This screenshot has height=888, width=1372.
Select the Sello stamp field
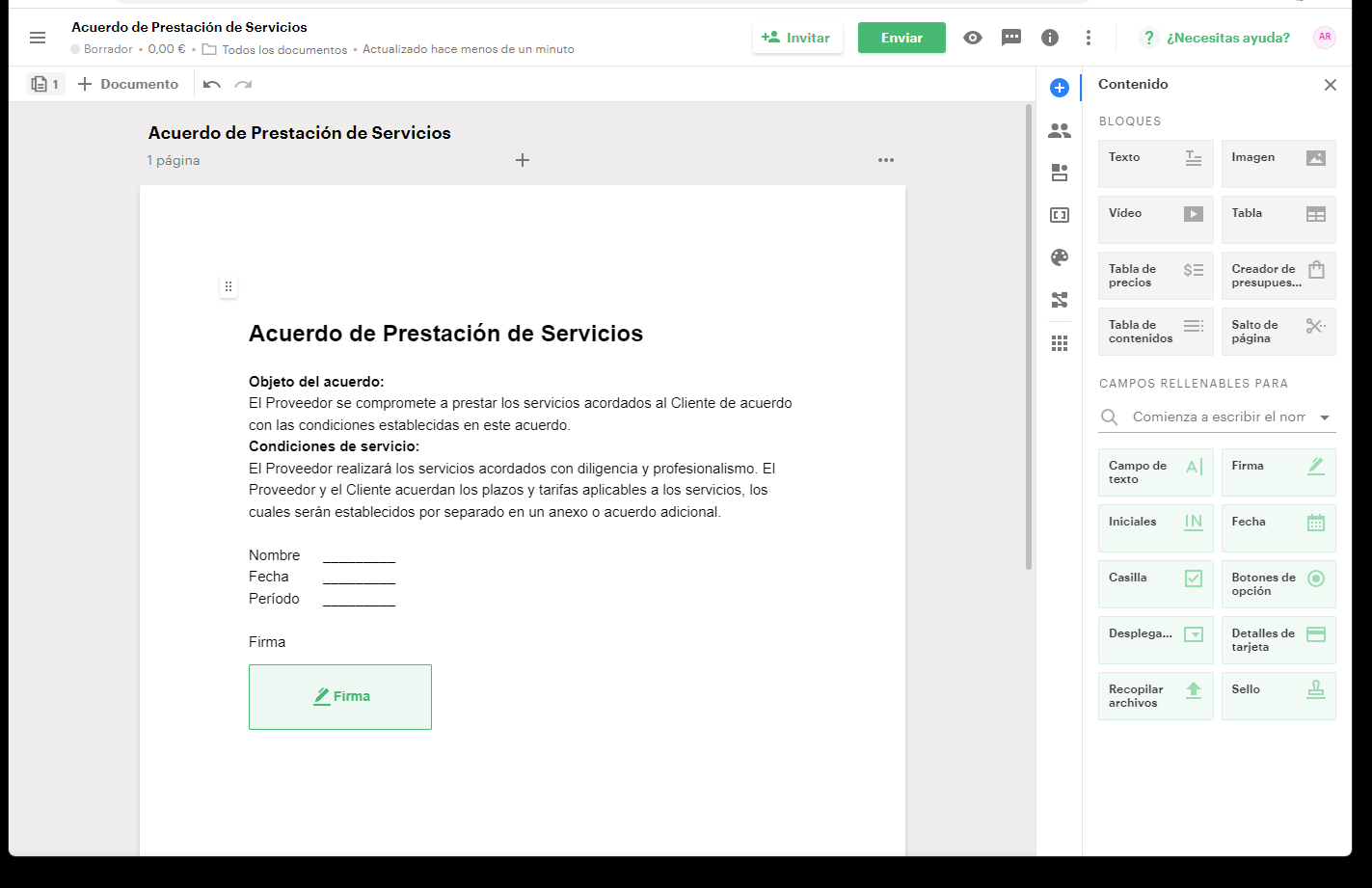1278,696
